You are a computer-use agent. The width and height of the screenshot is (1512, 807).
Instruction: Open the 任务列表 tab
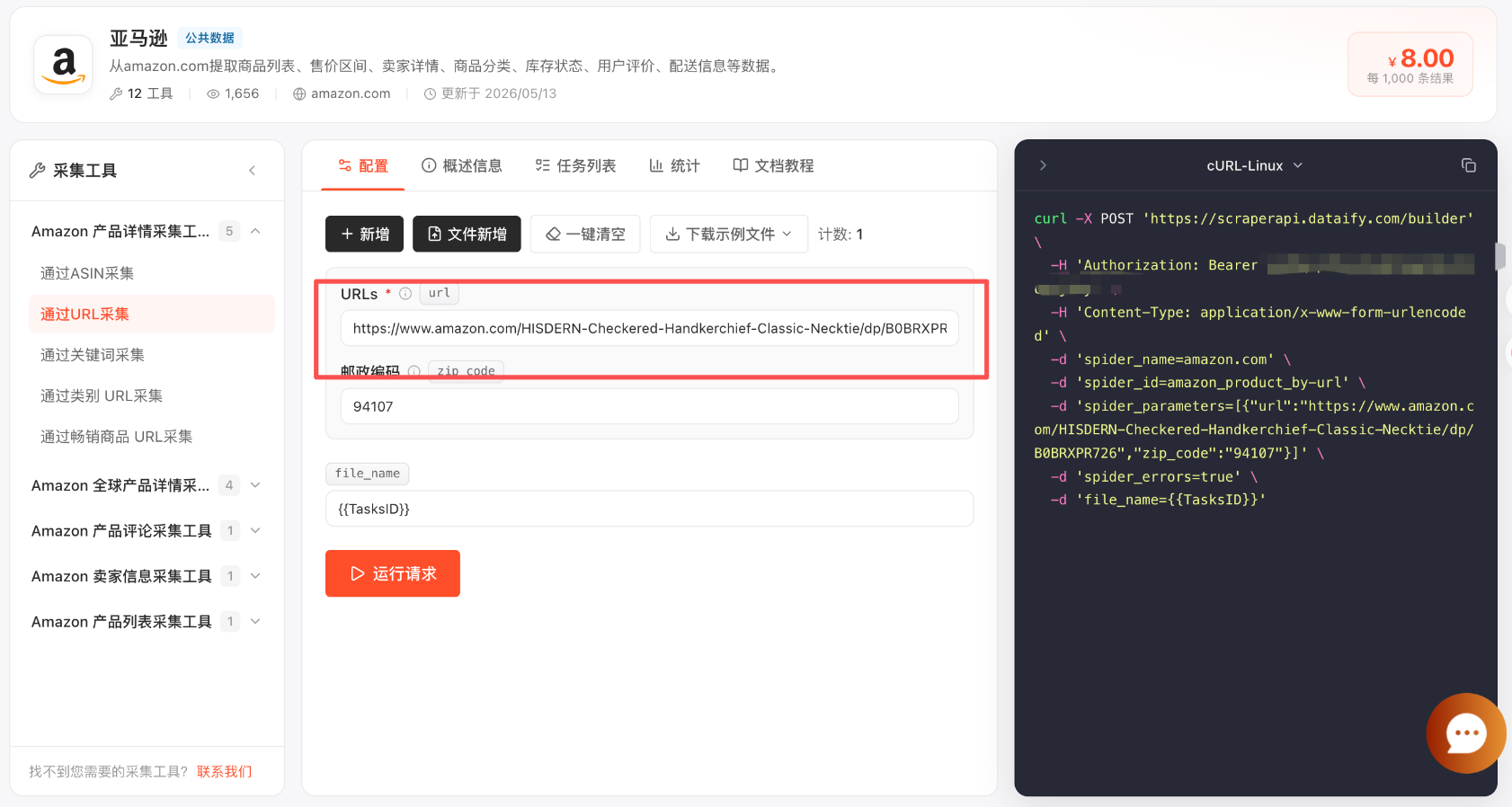[x=575, y=165]
